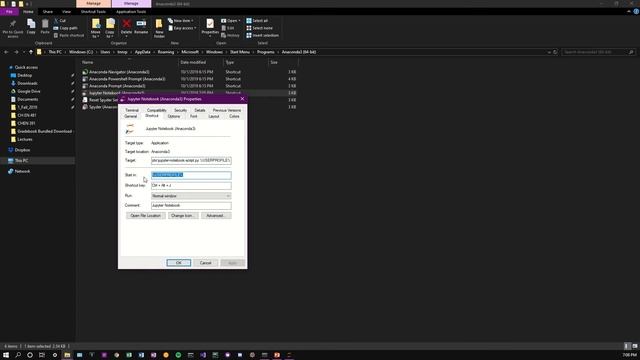Expand the address bar history dropdown

click(x=549, y=52)
